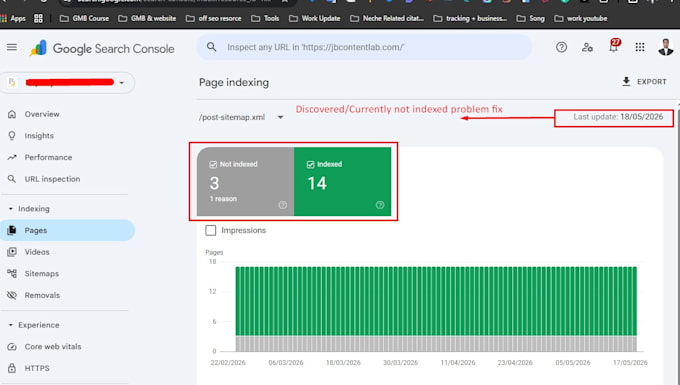Click the HTTPS lock icon
This screenshot has height=385, width=680.
(12, 368)
